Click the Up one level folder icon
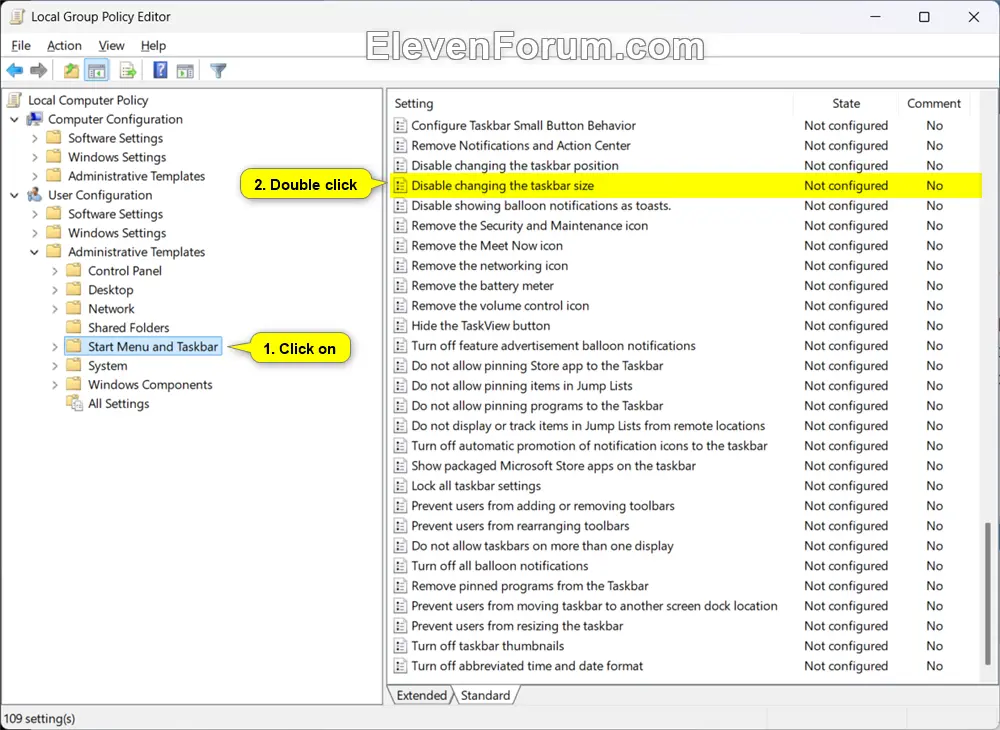Image resolution: width=1000 pixels, height=730 pixels. 71,71
